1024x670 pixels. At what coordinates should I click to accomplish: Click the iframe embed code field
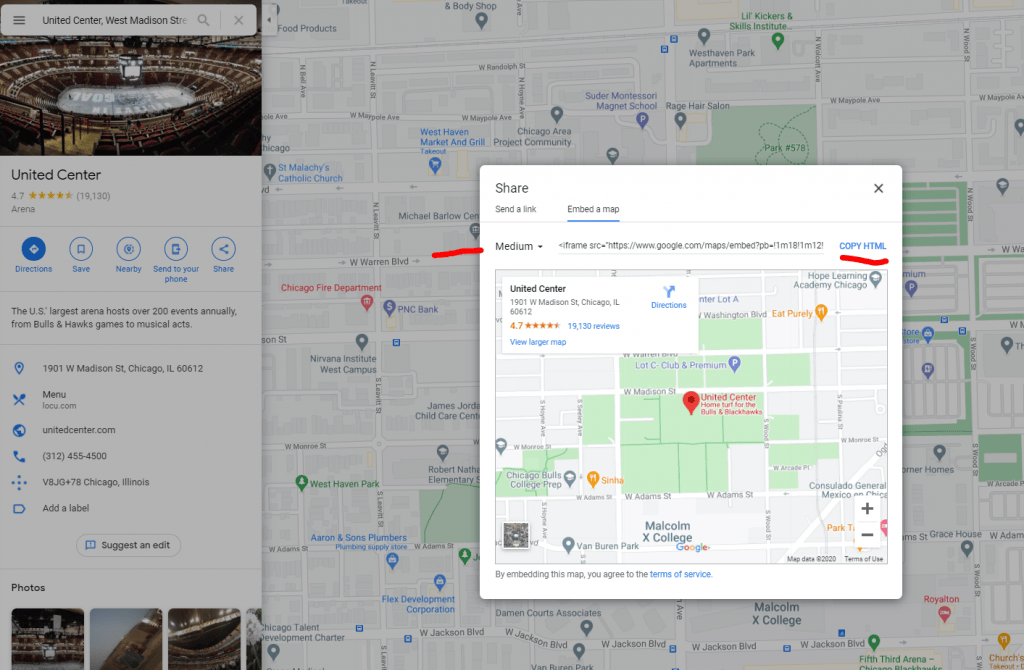691,246
